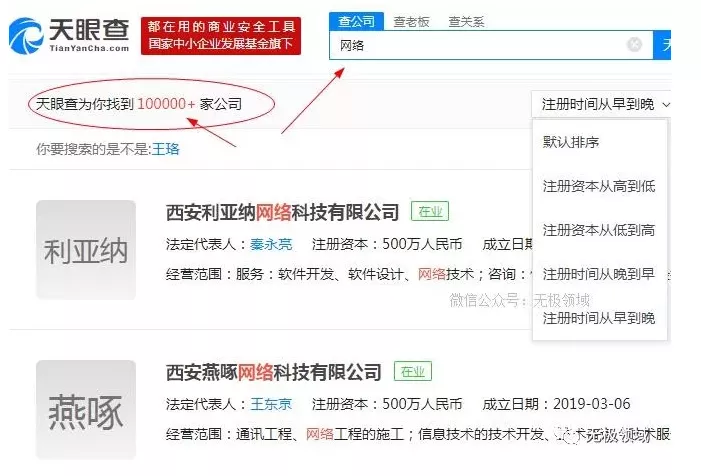Click the 利亚纳 company logo thumbnail
The width and height of the screenshot is (701, 476).
pyautogui.click(x=86, y=250)
